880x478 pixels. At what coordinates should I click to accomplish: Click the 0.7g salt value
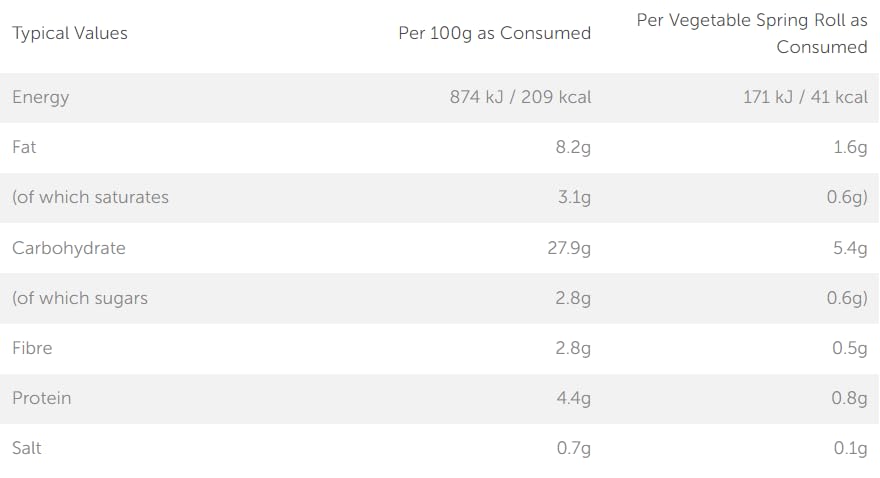(x=573, y=448)
